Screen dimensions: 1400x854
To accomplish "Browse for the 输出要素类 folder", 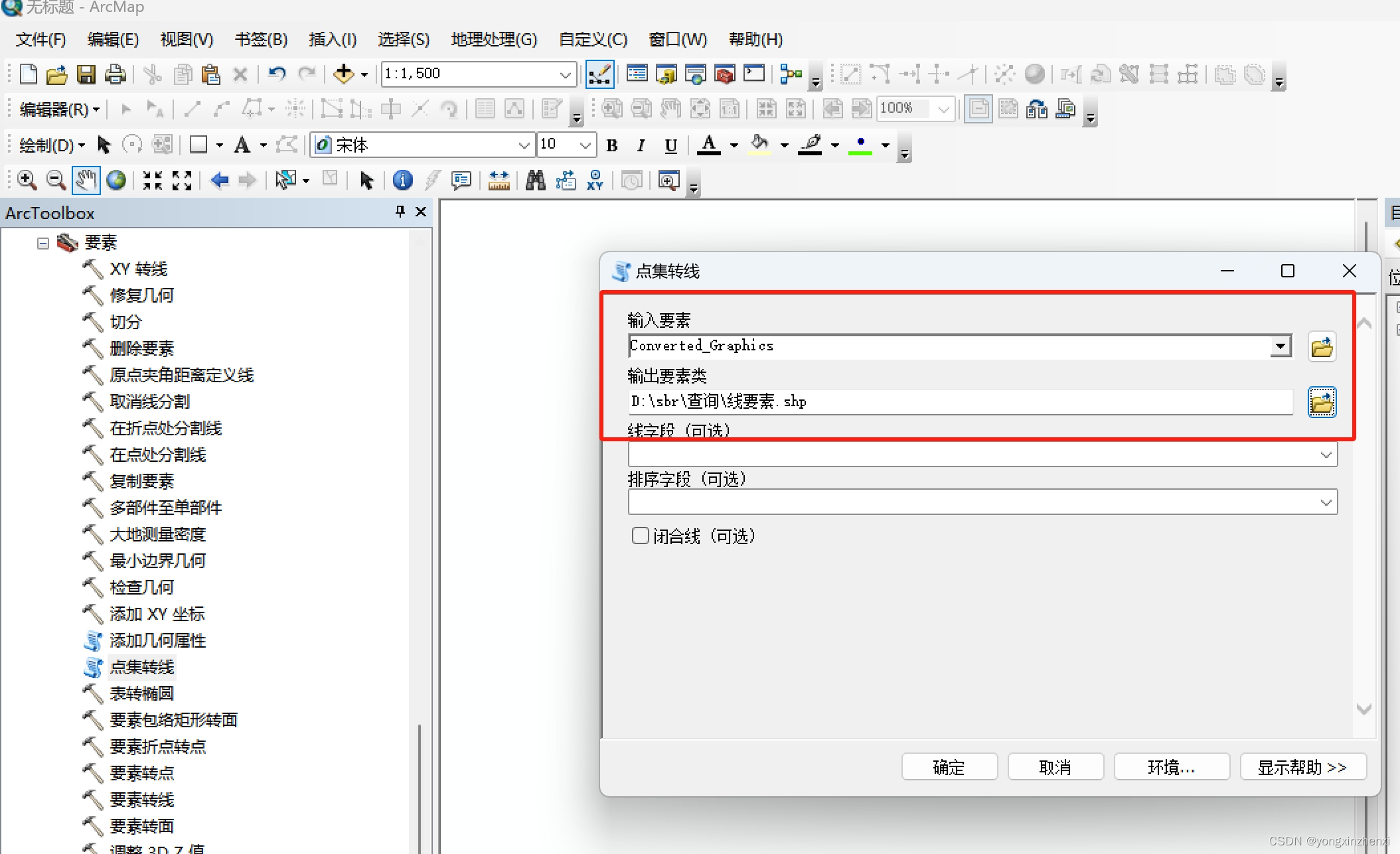I will point(1321,403).
